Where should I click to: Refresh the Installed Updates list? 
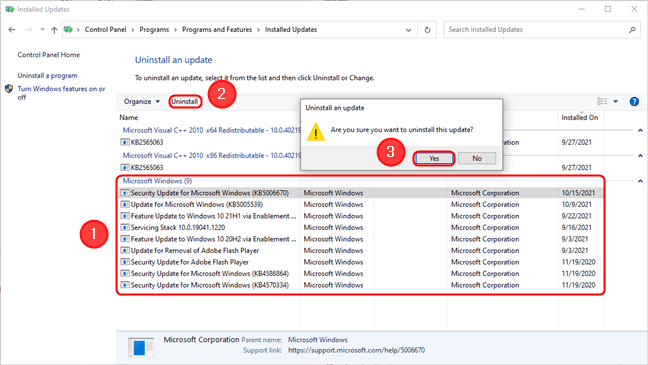click(x=427, y=30)
